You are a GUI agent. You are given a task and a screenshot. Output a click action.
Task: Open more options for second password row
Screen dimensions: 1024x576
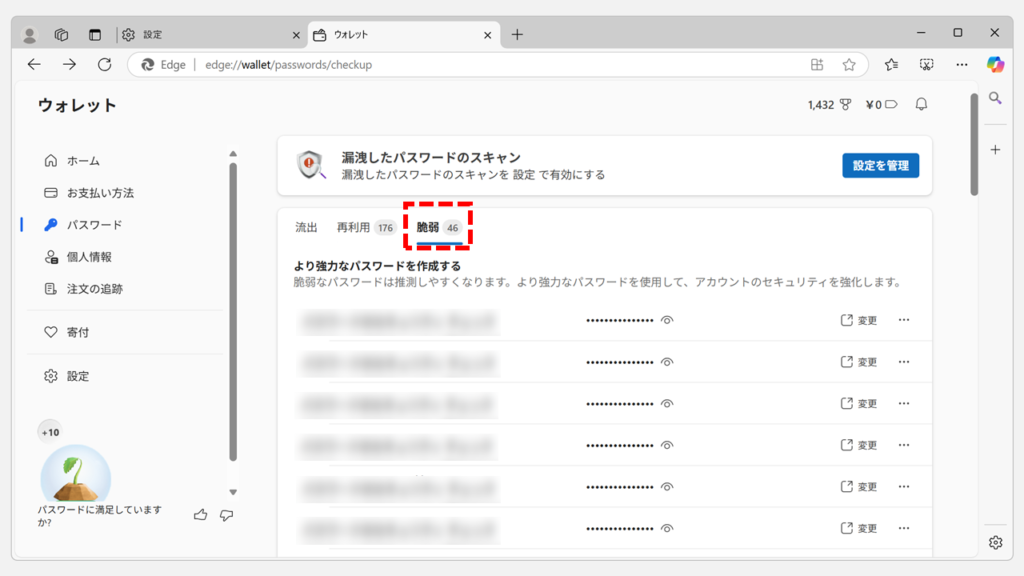click(904, 362)
